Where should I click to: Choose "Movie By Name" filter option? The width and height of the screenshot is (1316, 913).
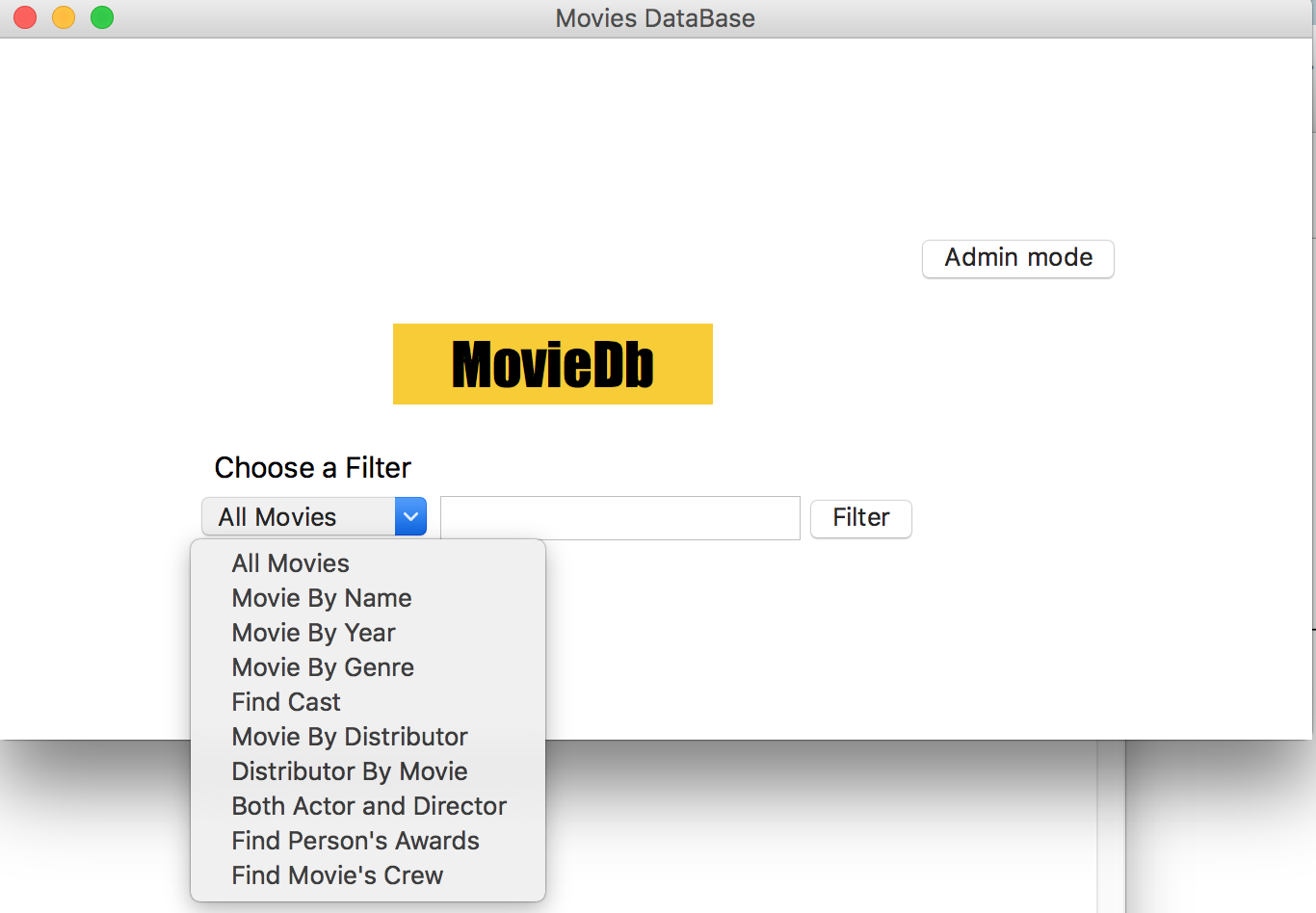pos(321,597)
